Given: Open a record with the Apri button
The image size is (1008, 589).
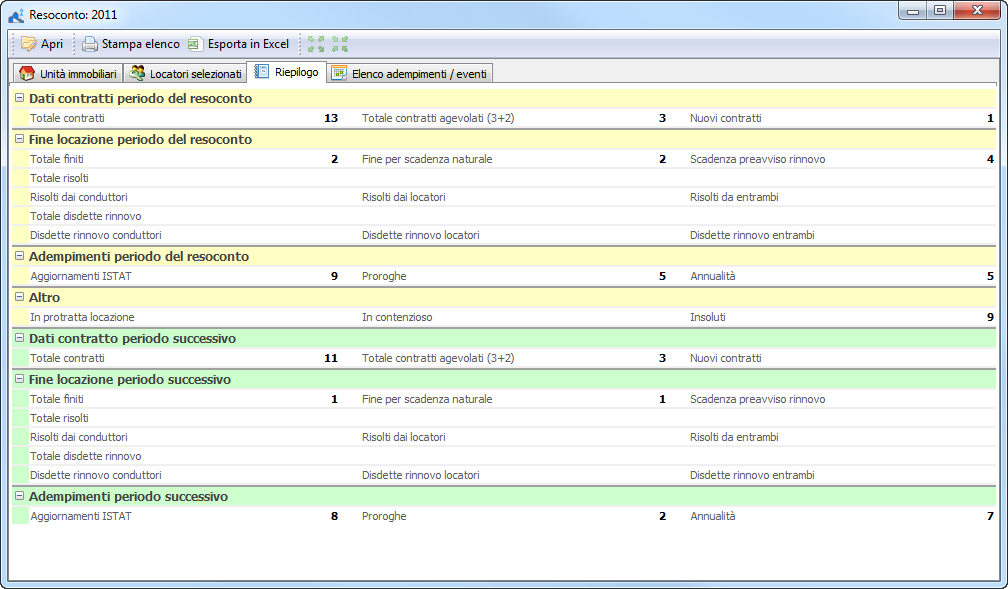Looking at the screenshot, I should [42, 44].
